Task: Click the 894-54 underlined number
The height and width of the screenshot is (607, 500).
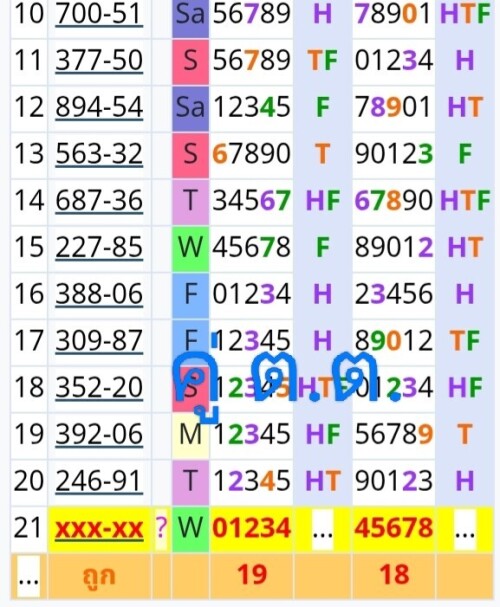Action: [x=99, y=108]
